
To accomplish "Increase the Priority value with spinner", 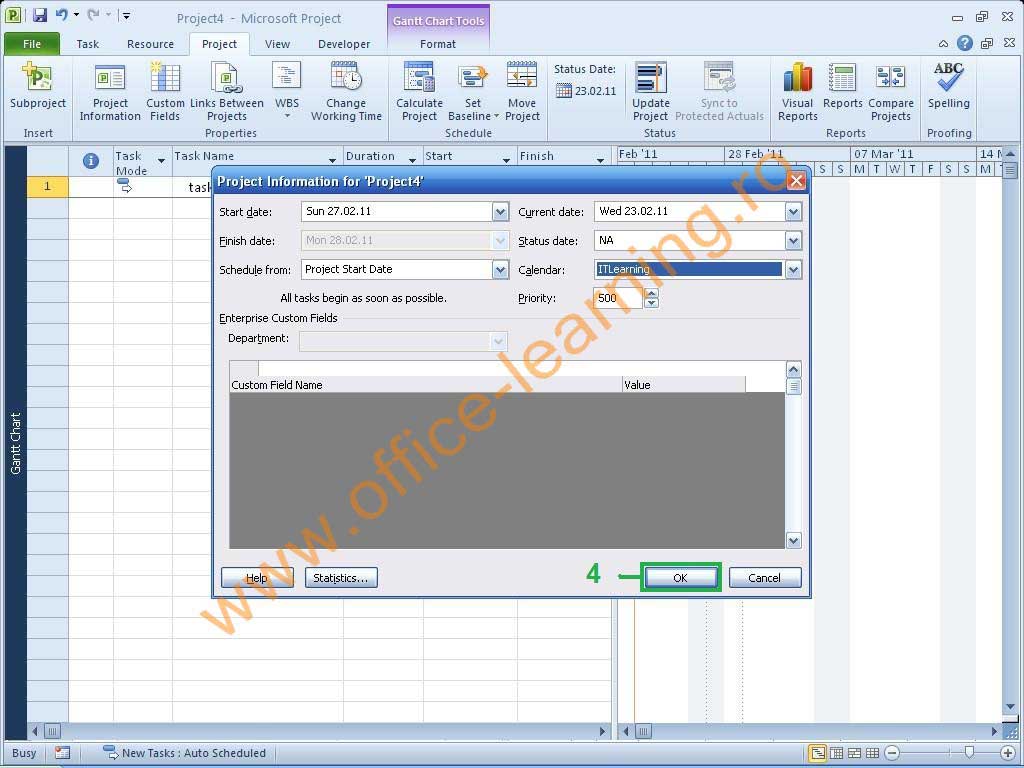I will (x=651, y=293).
